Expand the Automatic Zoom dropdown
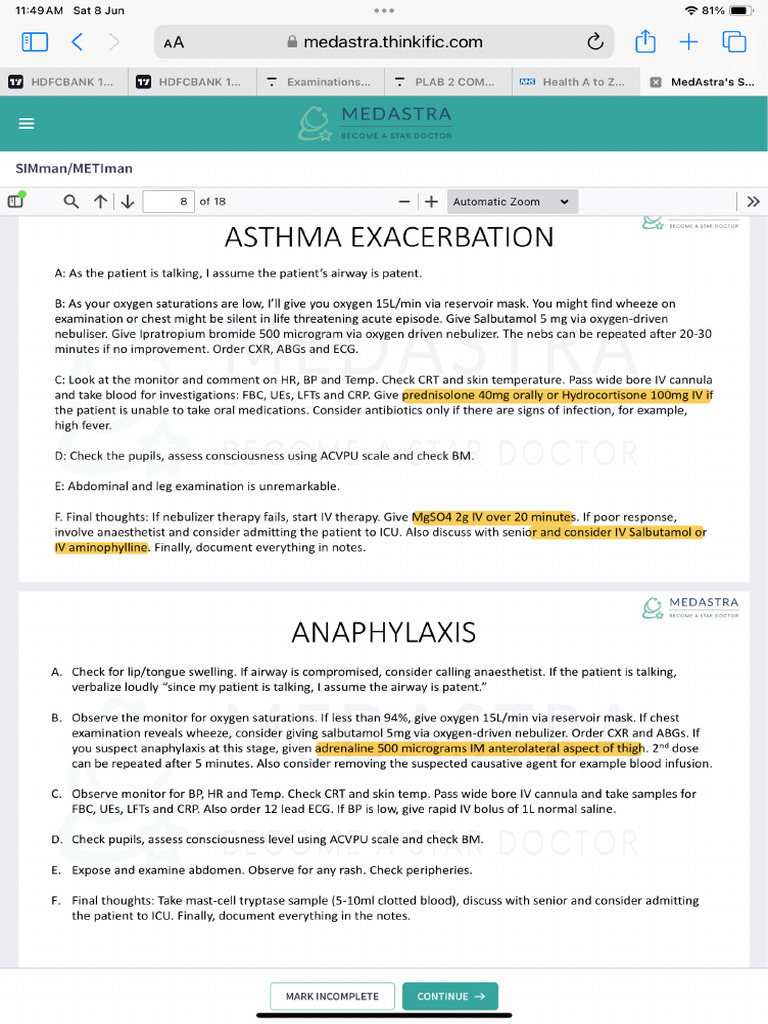The image size is (768, 1024). click(512, 202)
